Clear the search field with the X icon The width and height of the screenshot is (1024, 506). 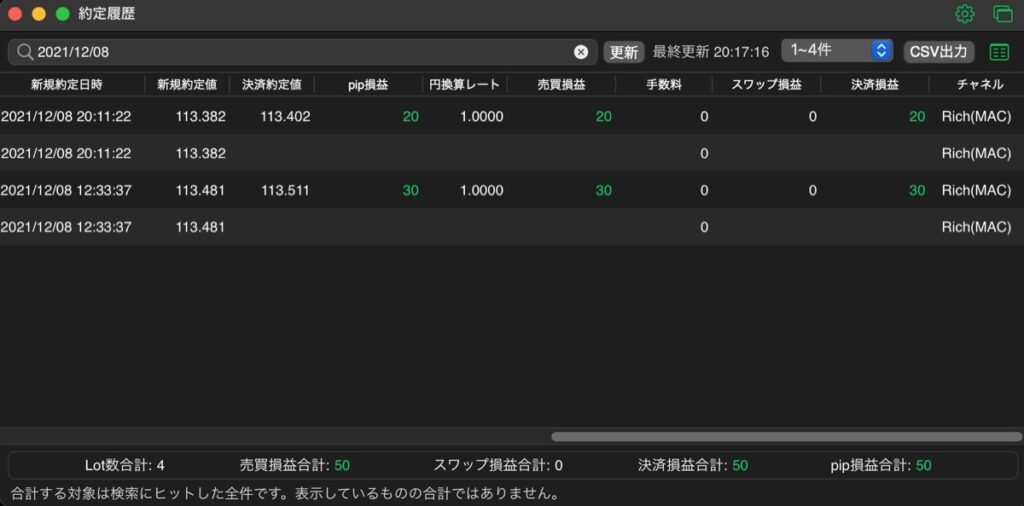581,52
